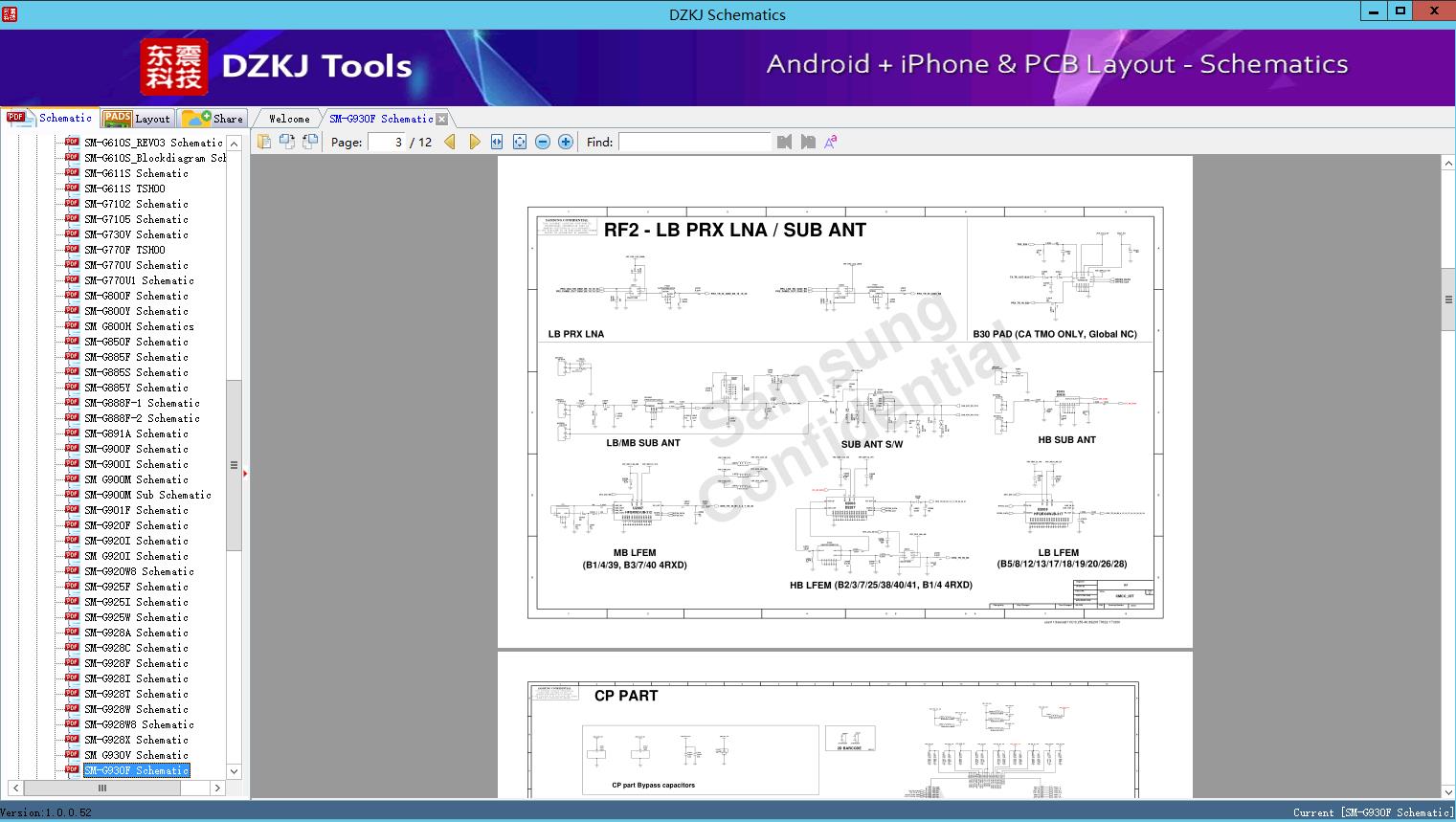Switch to the Layout panel tab
The height and width of the screenshot is (822, 1456).
coord(137,118)
